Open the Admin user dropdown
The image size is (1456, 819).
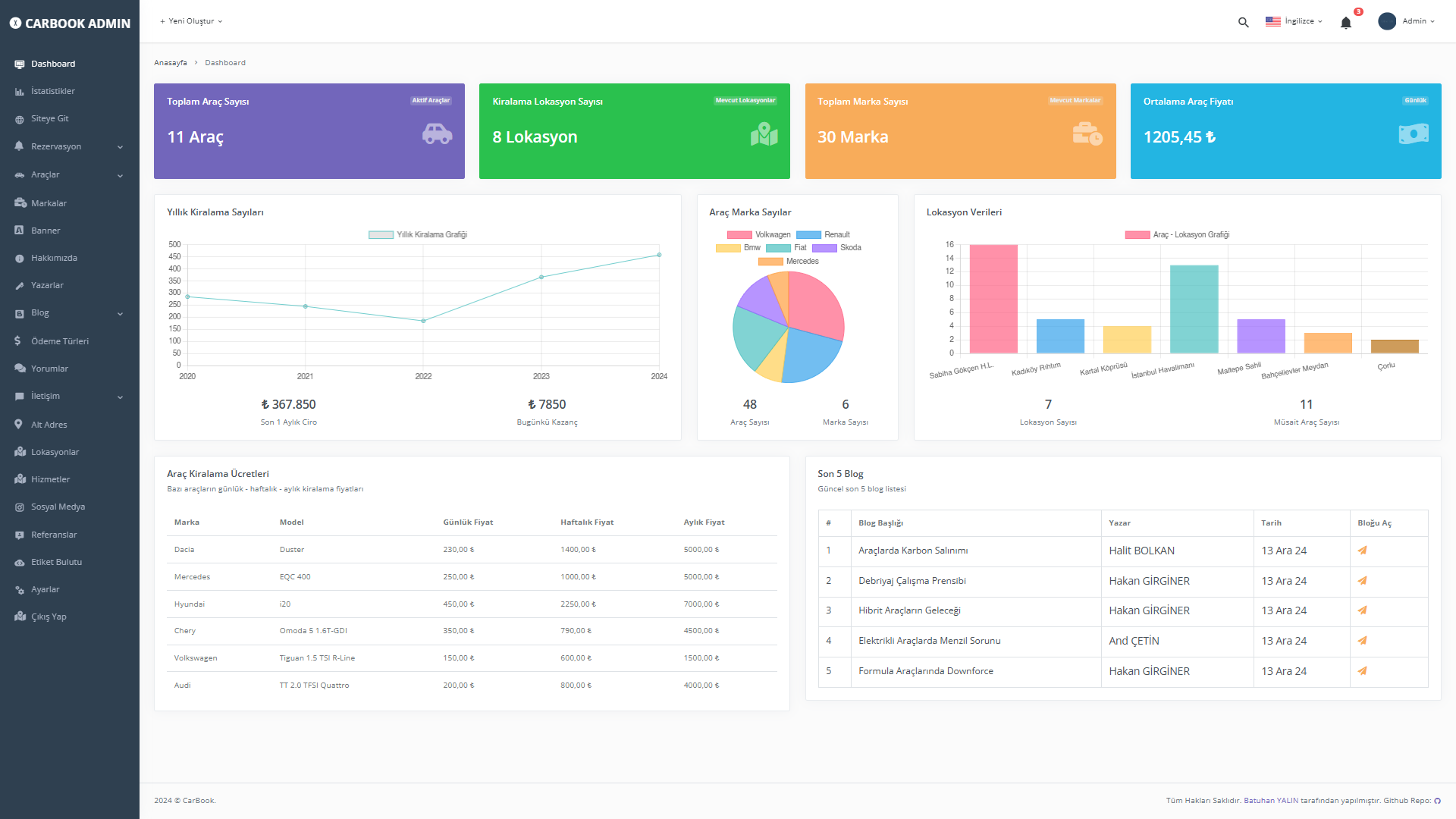tap(1407, 21)
